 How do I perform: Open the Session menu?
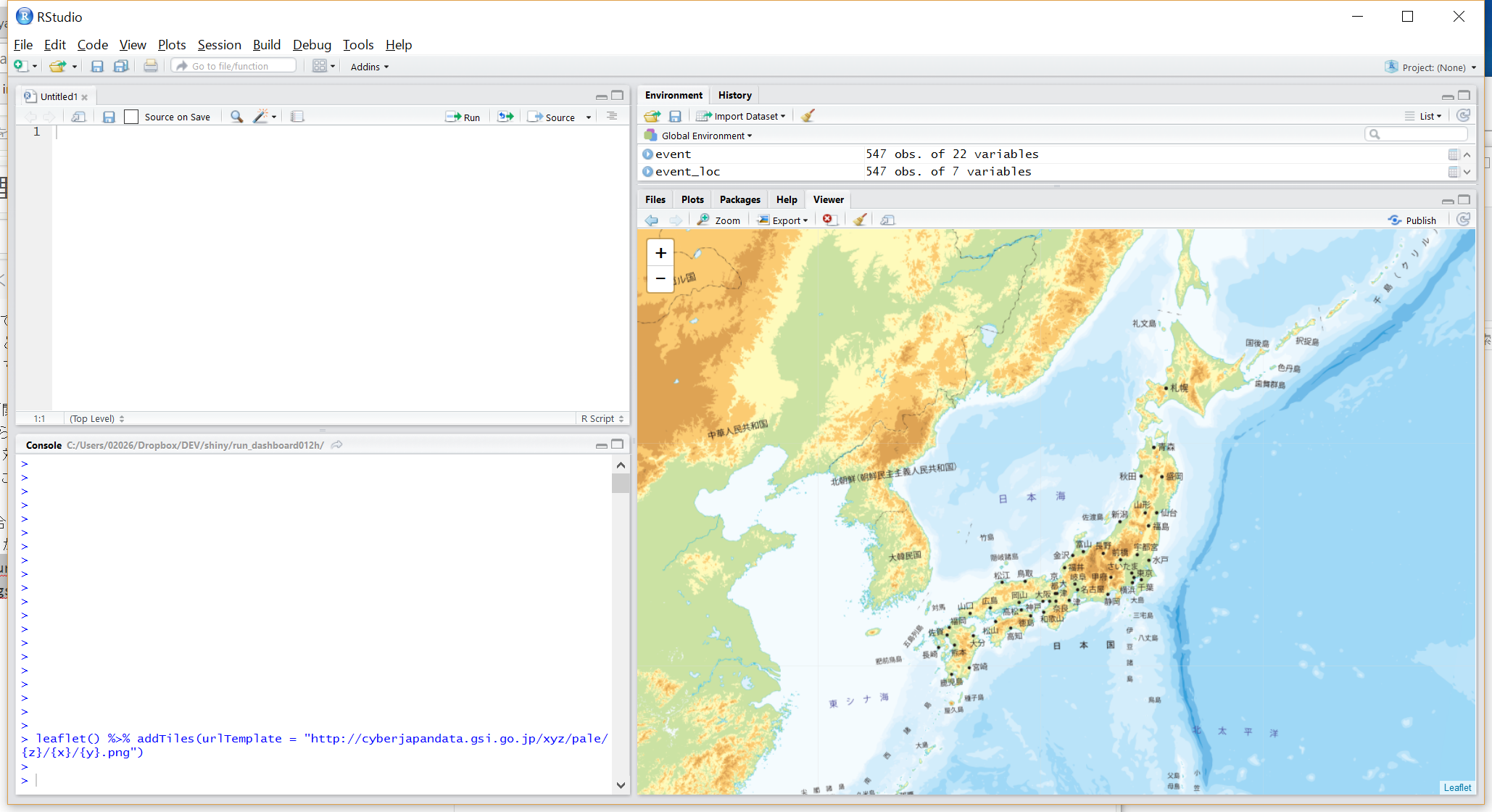point(220,45)
